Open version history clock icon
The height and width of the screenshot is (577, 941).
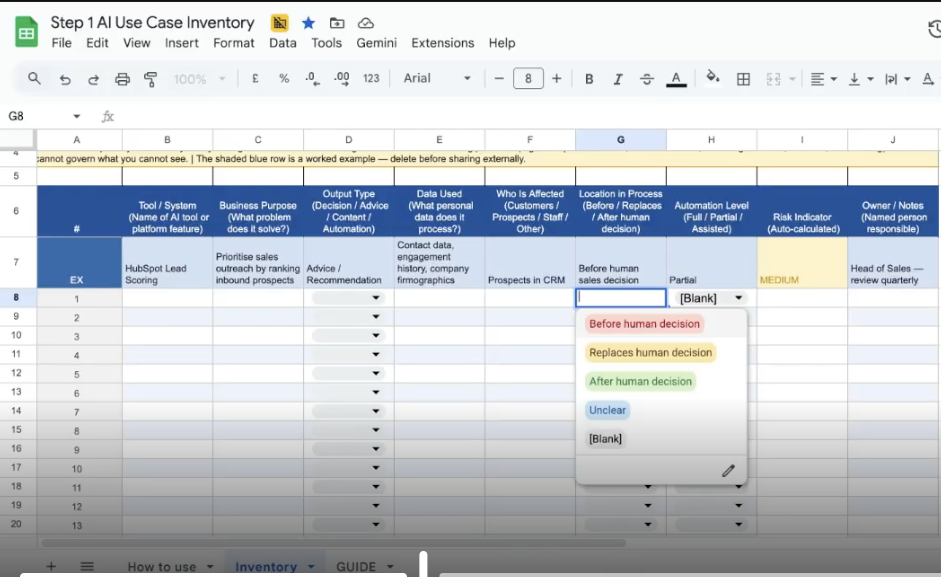(x=934, y=28)
